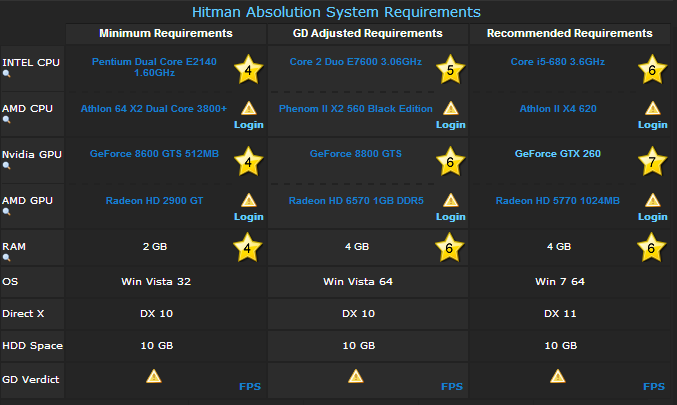This screenshot has width=677, height=405.
Task: Open the Athlon 64 X2 Dual Core 3800+ link
Action: tap(154, 109)
